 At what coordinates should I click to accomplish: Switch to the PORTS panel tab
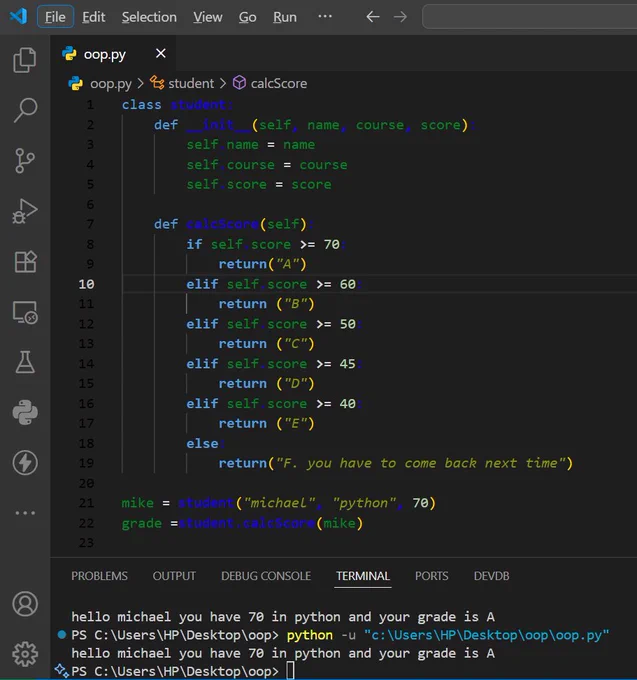coord(431,576)
